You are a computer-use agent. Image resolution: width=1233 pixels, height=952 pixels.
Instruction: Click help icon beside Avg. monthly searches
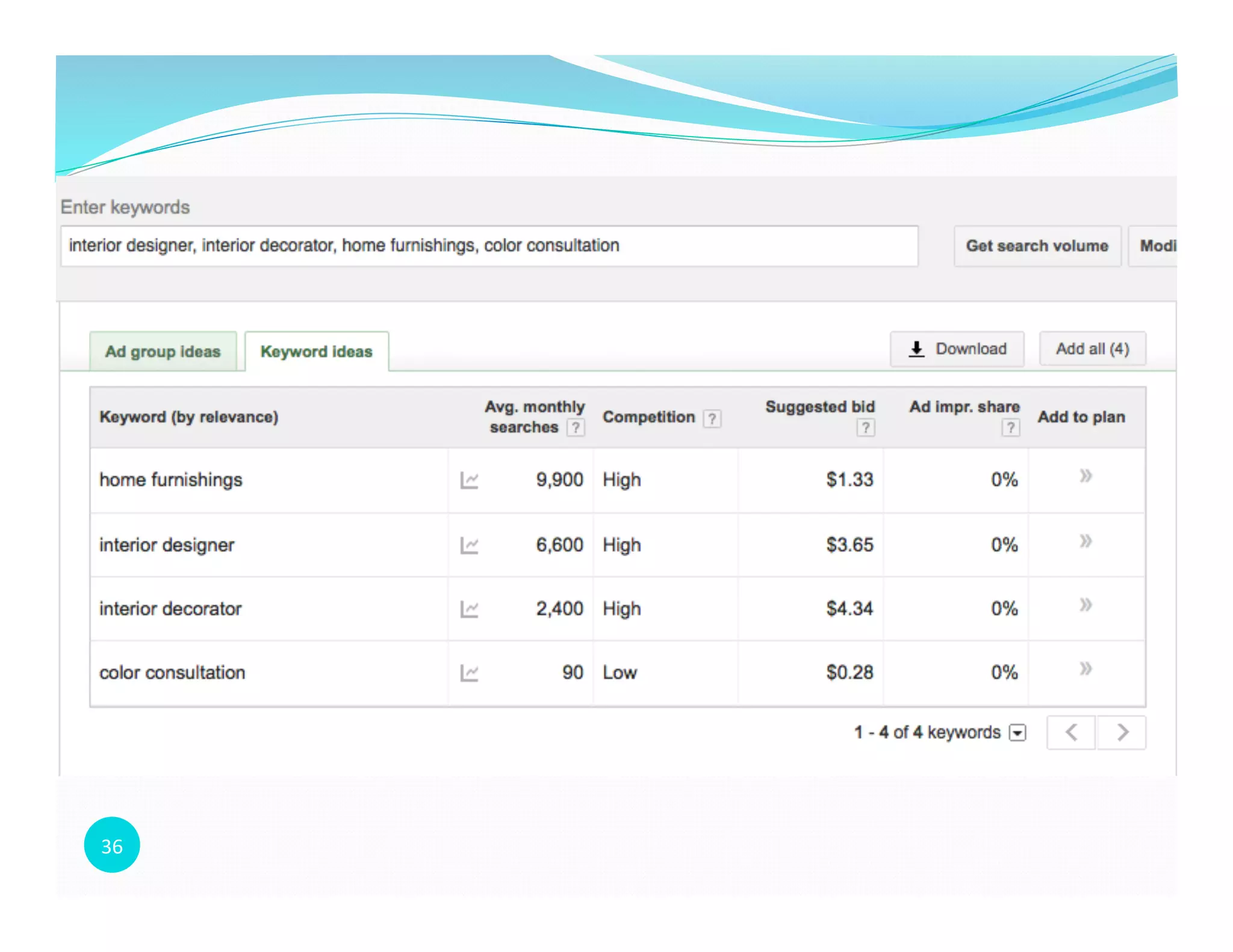[576, 428]
